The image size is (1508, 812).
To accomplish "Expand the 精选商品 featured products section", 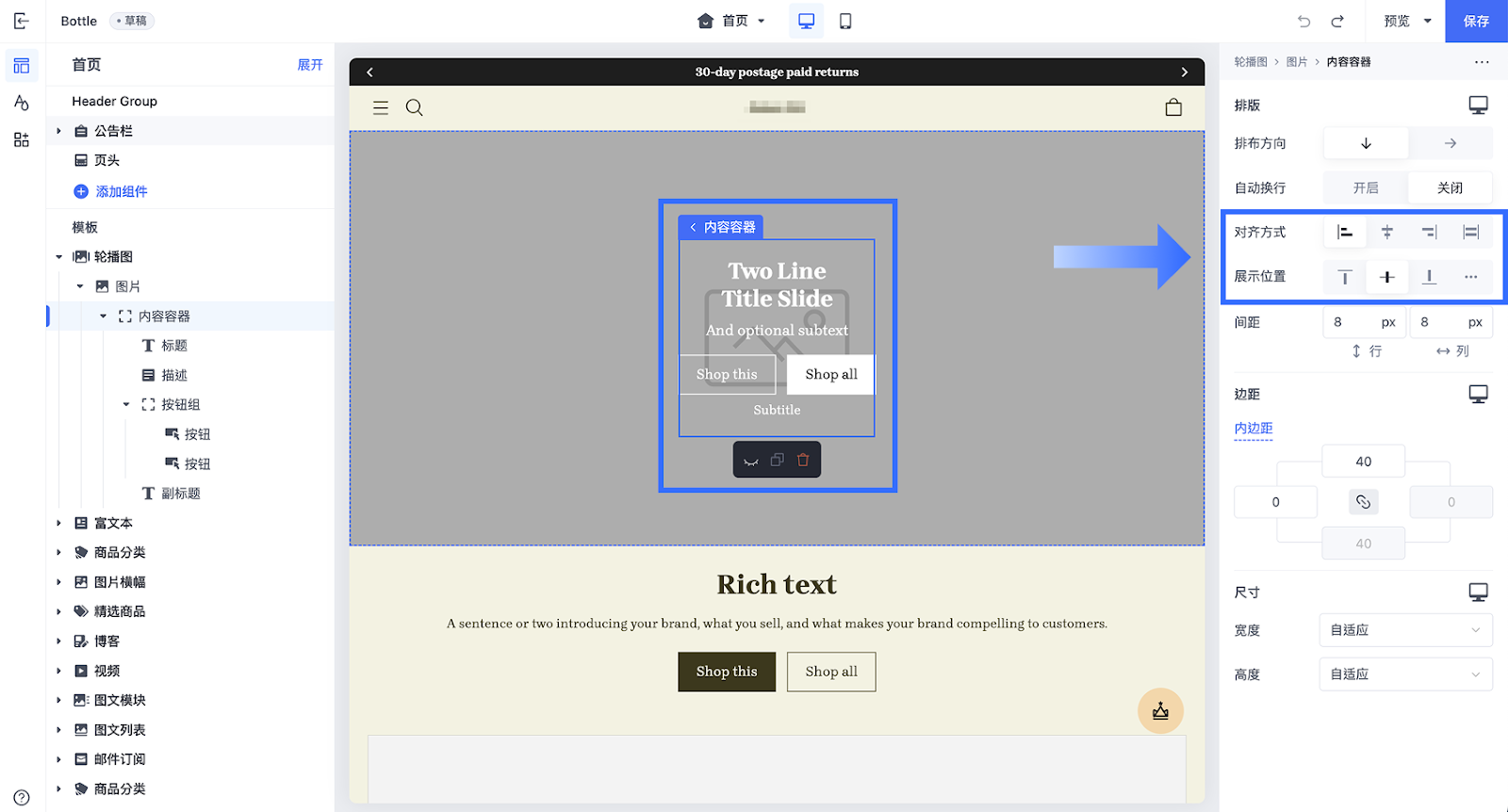I will coord(58,611).
